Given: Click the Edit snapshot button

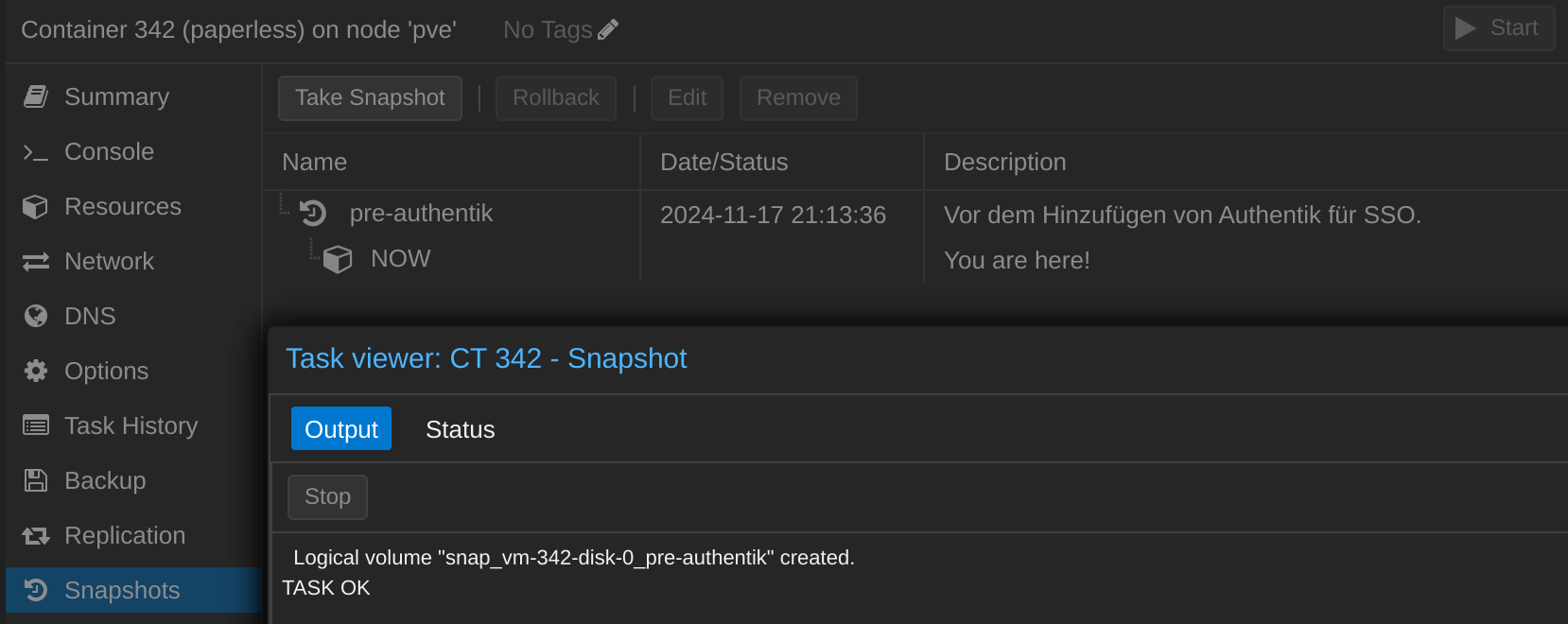Looking at the screenshot, I should click(687, 98).
